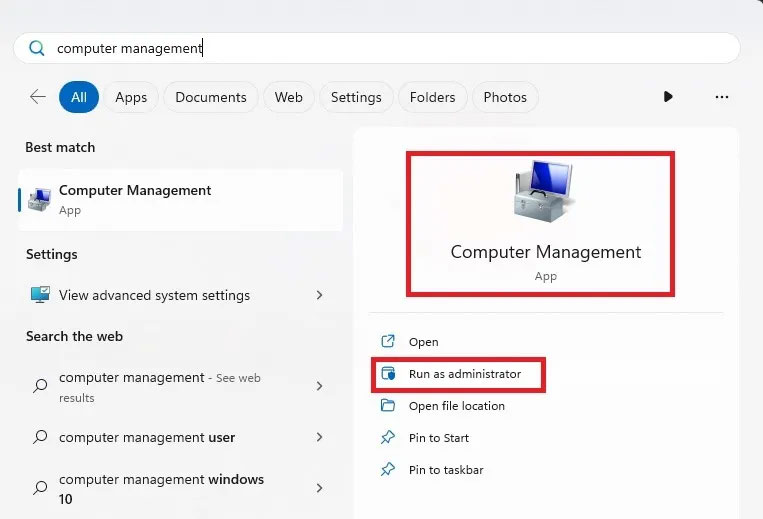Expand View advanced system settings chevron

tap(320, 295)
